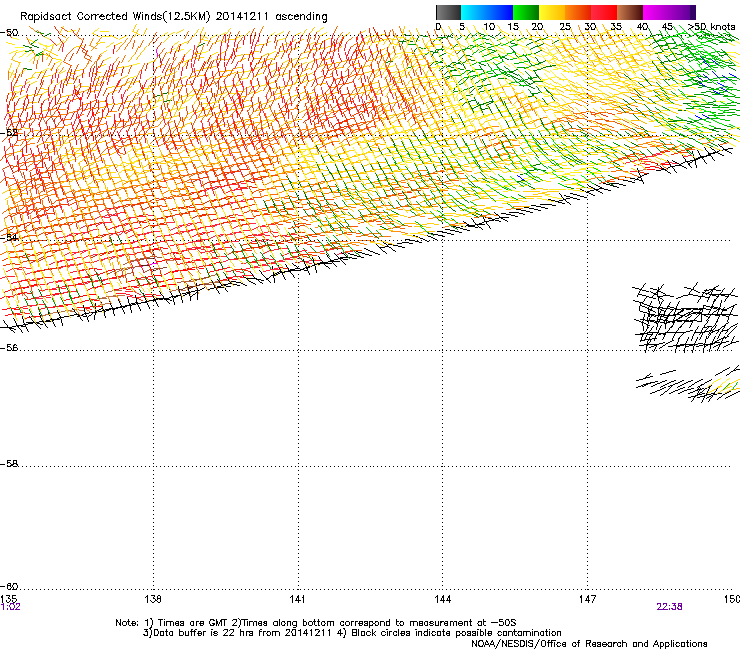Click the title 'Rapidscat Corrected Winds(12.5KM)'
740x650 pixels.
coord(115,17)
